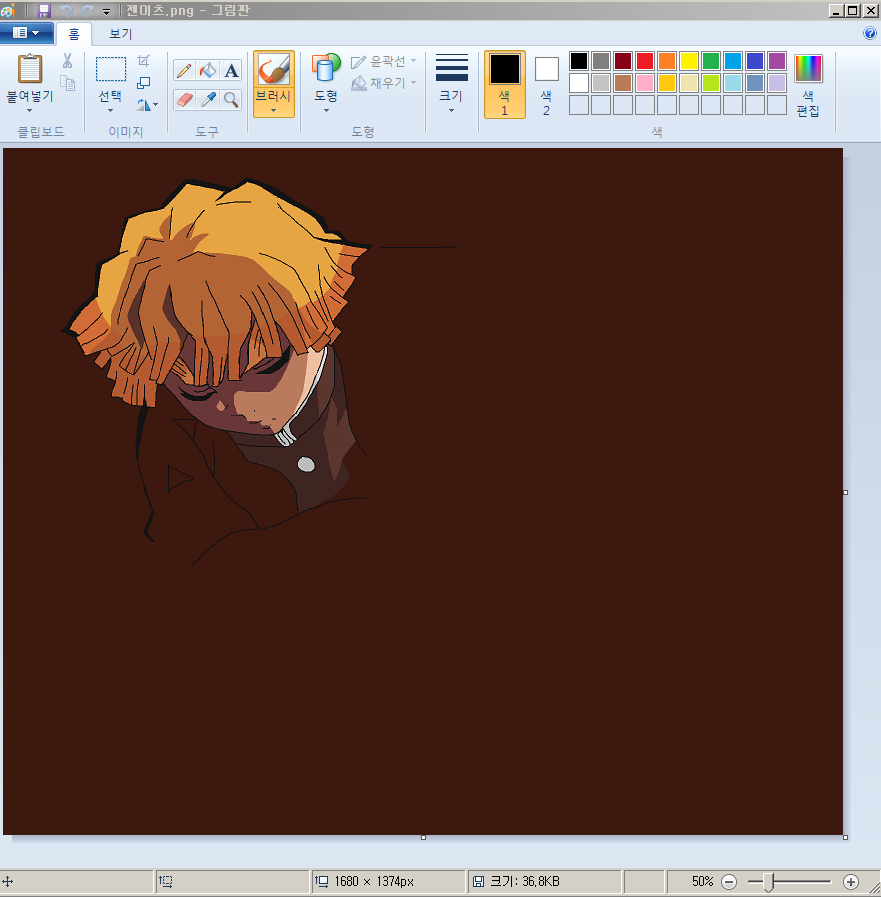The width and height of the screenshot is (881, 897).
Task: Select the Magnifier tool
Action: pos(231,99)
